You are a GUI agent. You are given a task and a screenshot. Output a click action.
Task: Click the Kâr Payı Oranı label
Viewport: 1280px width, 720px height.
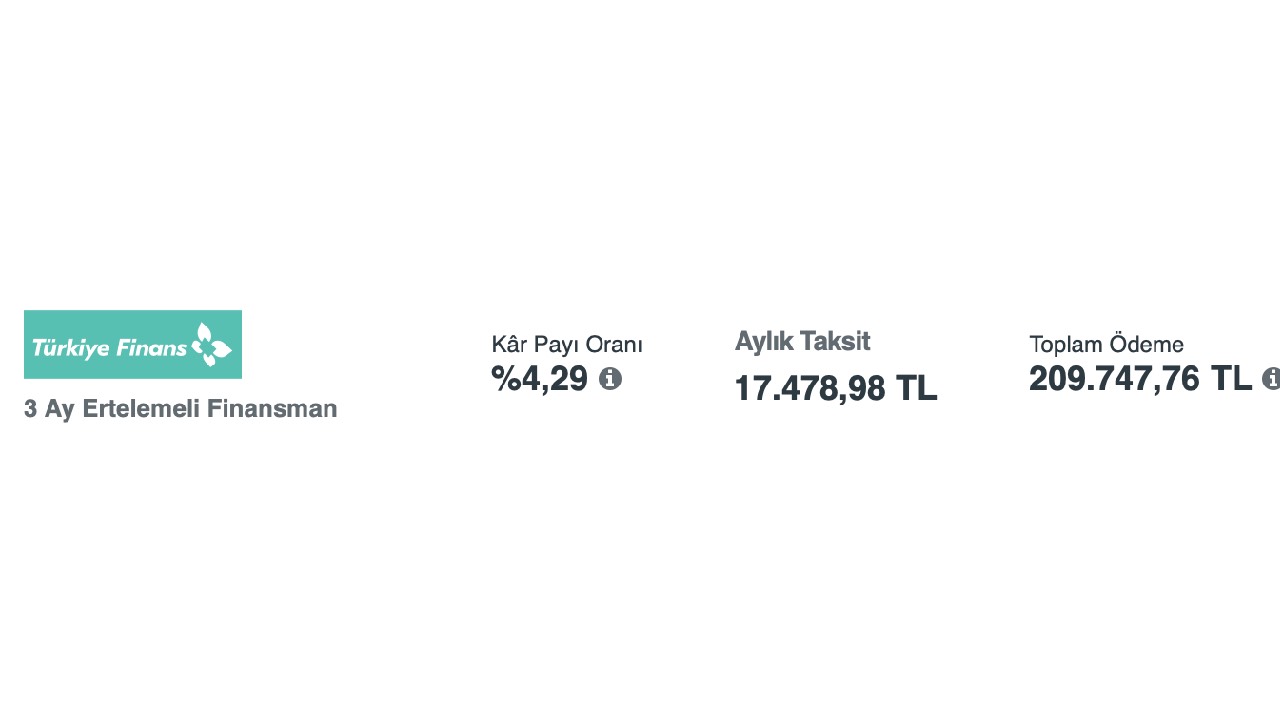(x=566, y=345)
